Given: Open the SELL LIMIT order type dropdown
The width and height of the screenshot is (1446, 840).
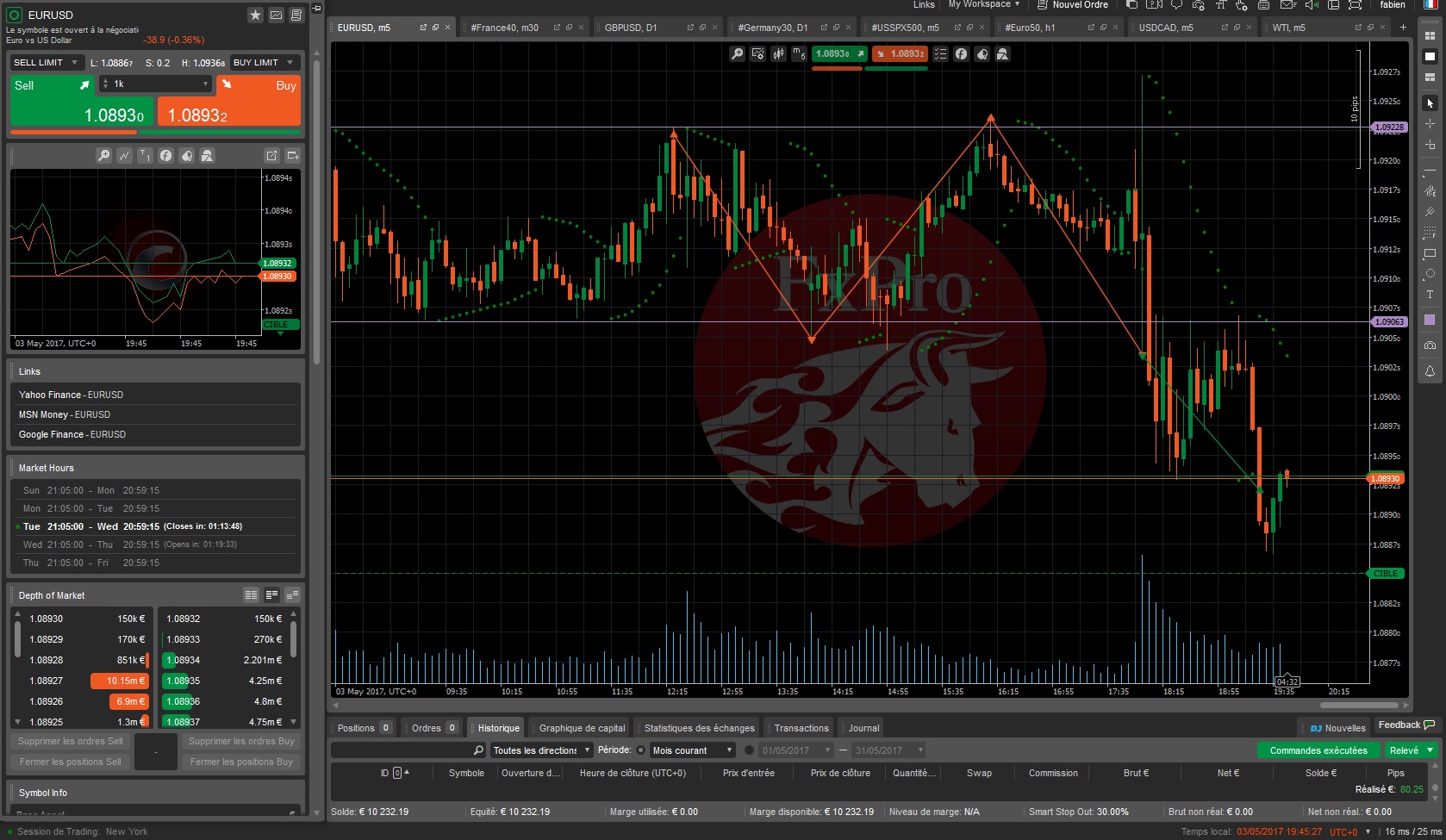Looking at the screenshot, I should (x=46, y=62).
